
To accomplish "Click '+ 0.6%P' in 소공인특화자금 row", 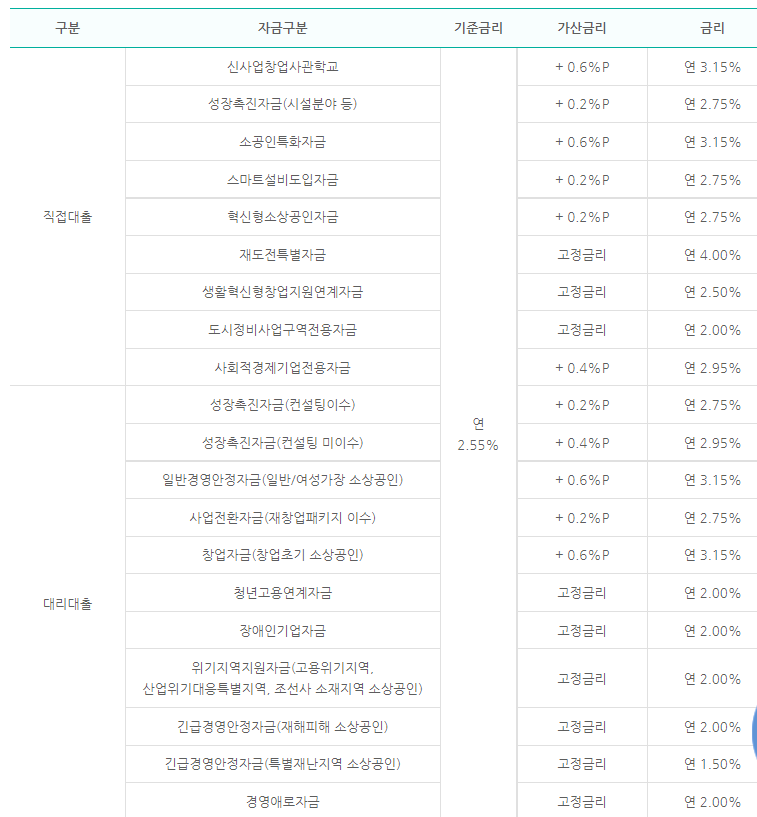I will point(582,142).
